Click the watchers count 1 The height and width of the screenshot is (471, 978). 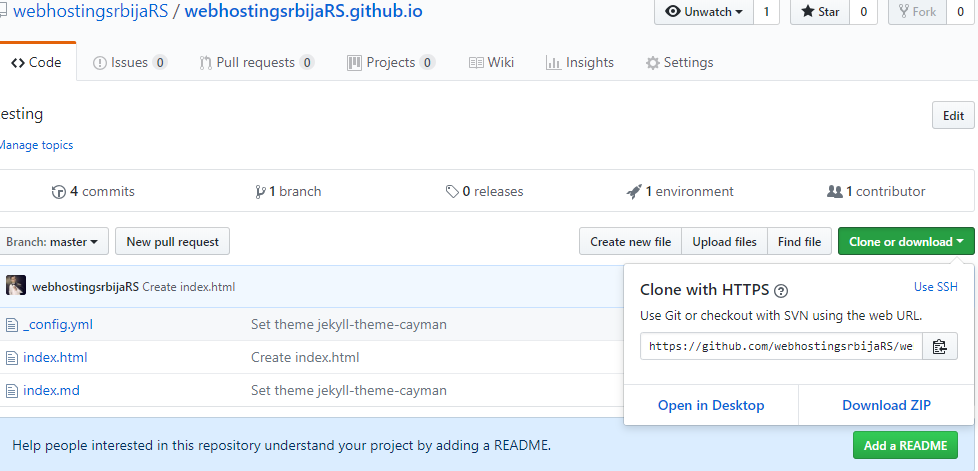767,12
